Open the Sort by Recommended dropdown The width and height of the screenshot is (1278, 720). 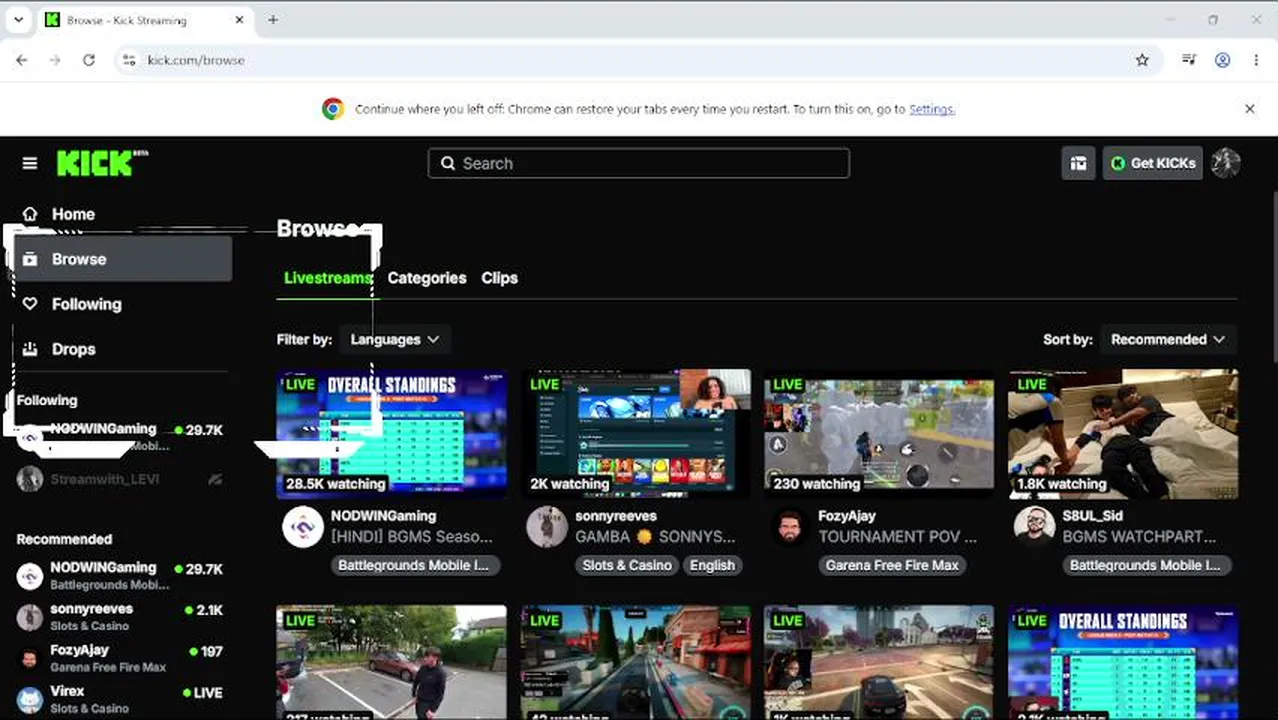pos(1168,339)
